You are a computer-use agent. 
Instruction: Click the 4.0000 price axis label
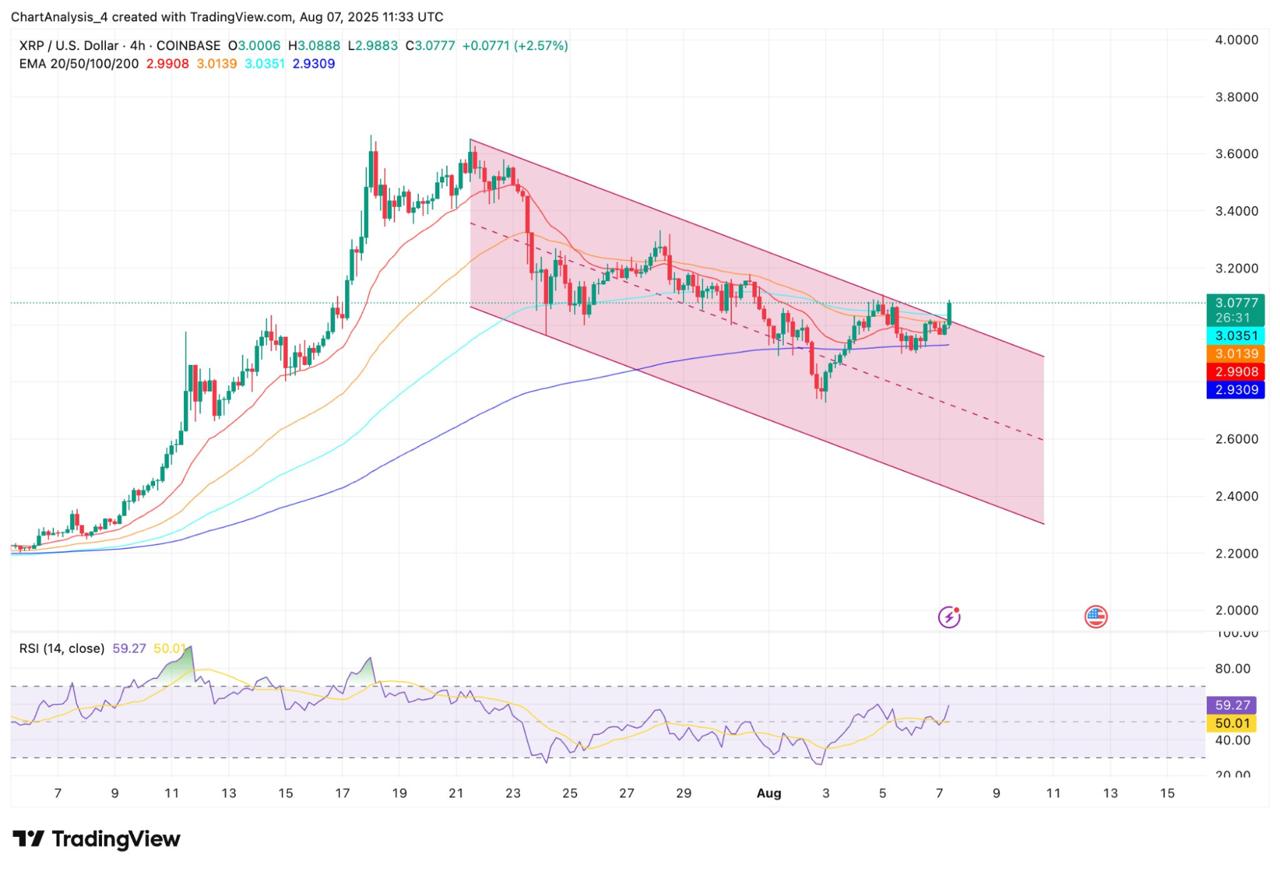[x=1236, y=40]
